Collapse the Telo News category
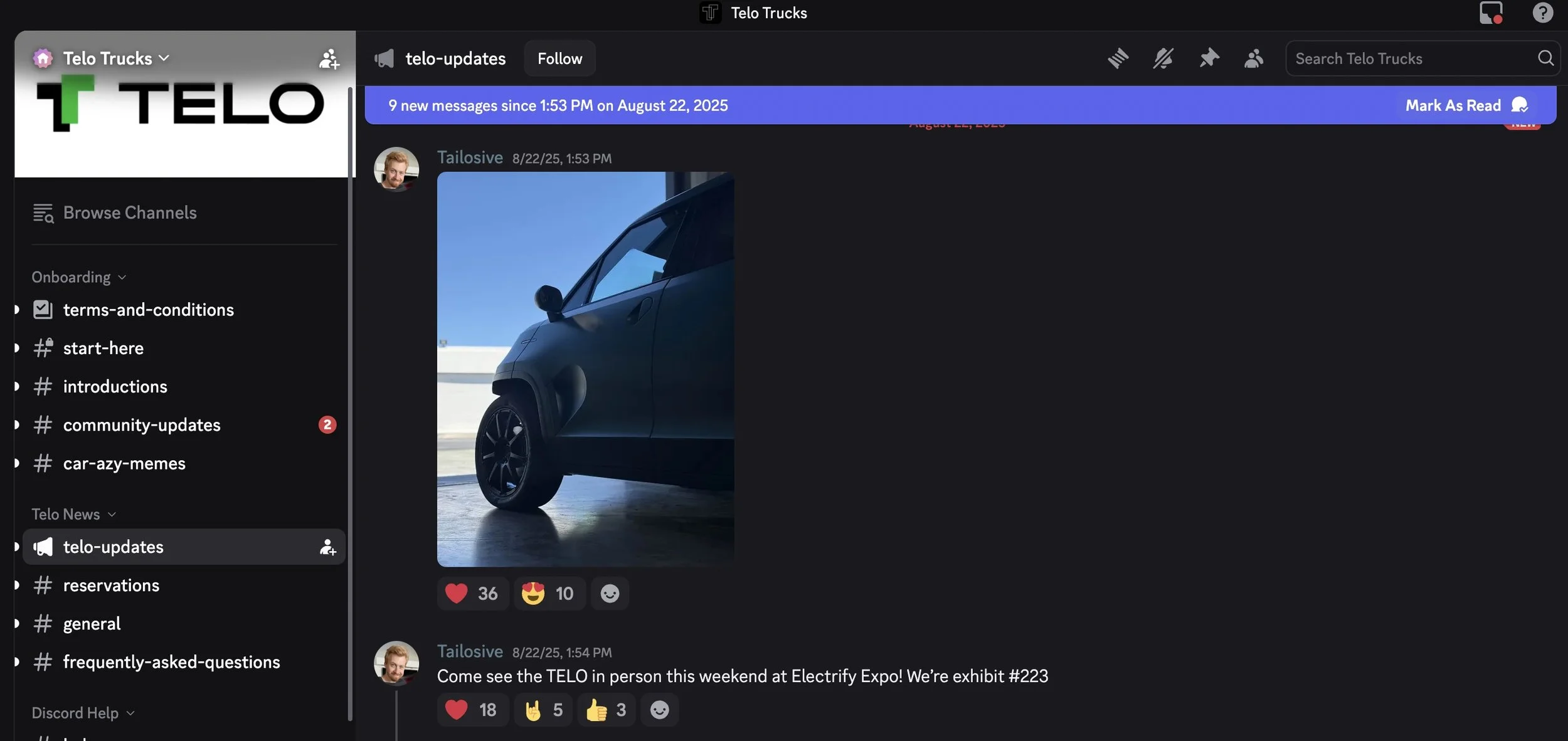Image resolution: width=1568 pixels, height=741 pixels. (73, 514)
